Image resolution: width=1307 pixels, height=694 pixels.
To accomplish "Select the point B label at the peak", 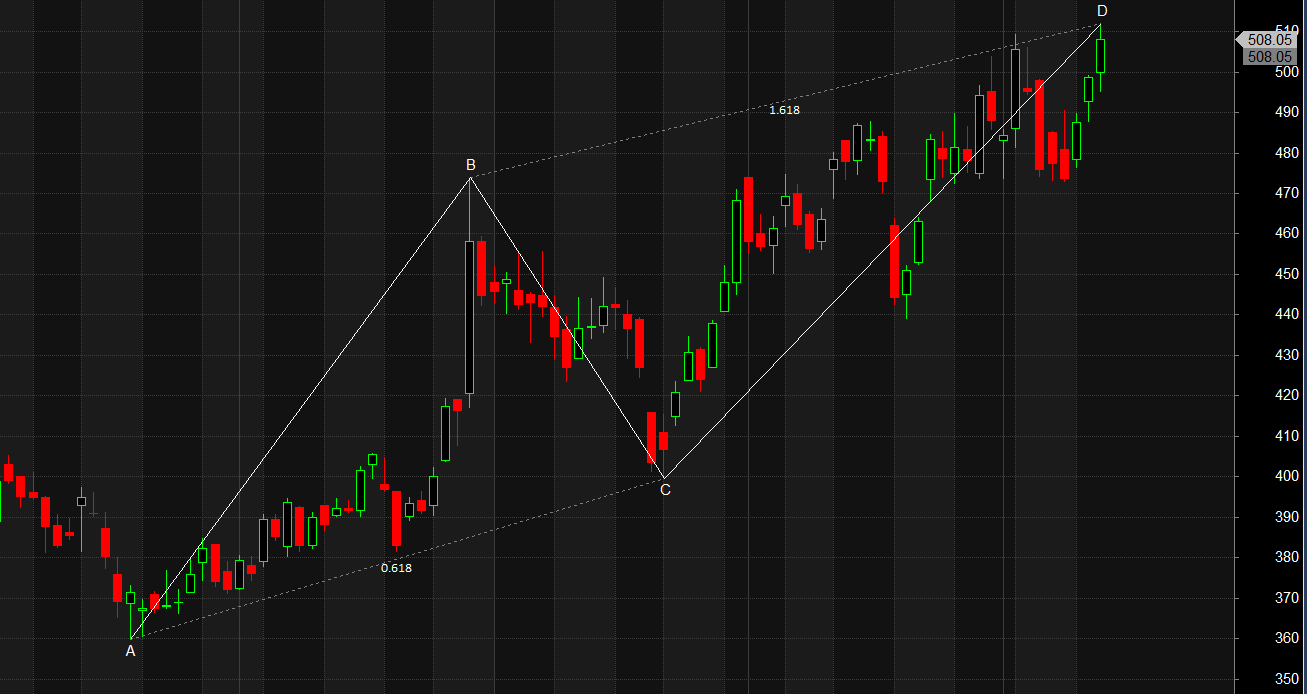I will coord(470,164).
